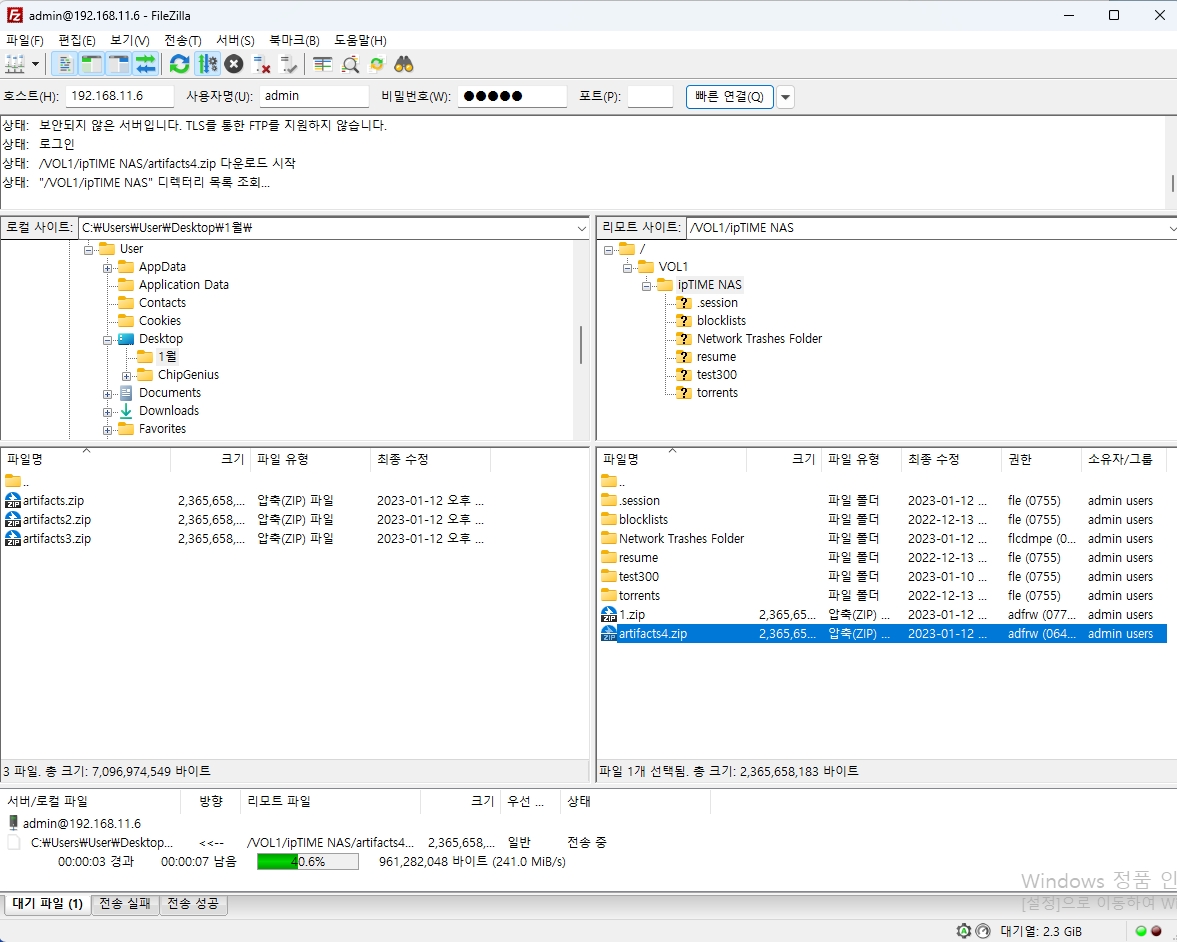Toggle transfer queue display icon
The width and height of the screenshot is (1177, 942).
click(146, 65)
